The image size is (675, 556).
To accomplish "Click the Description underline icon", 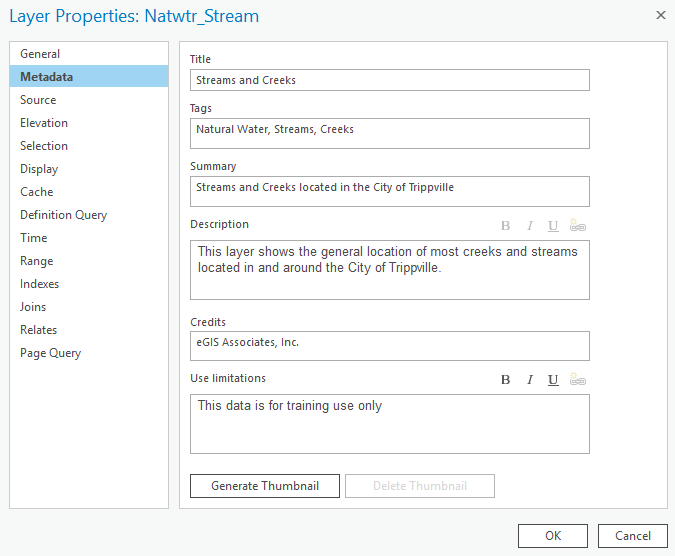I will [x=553, y=226].
